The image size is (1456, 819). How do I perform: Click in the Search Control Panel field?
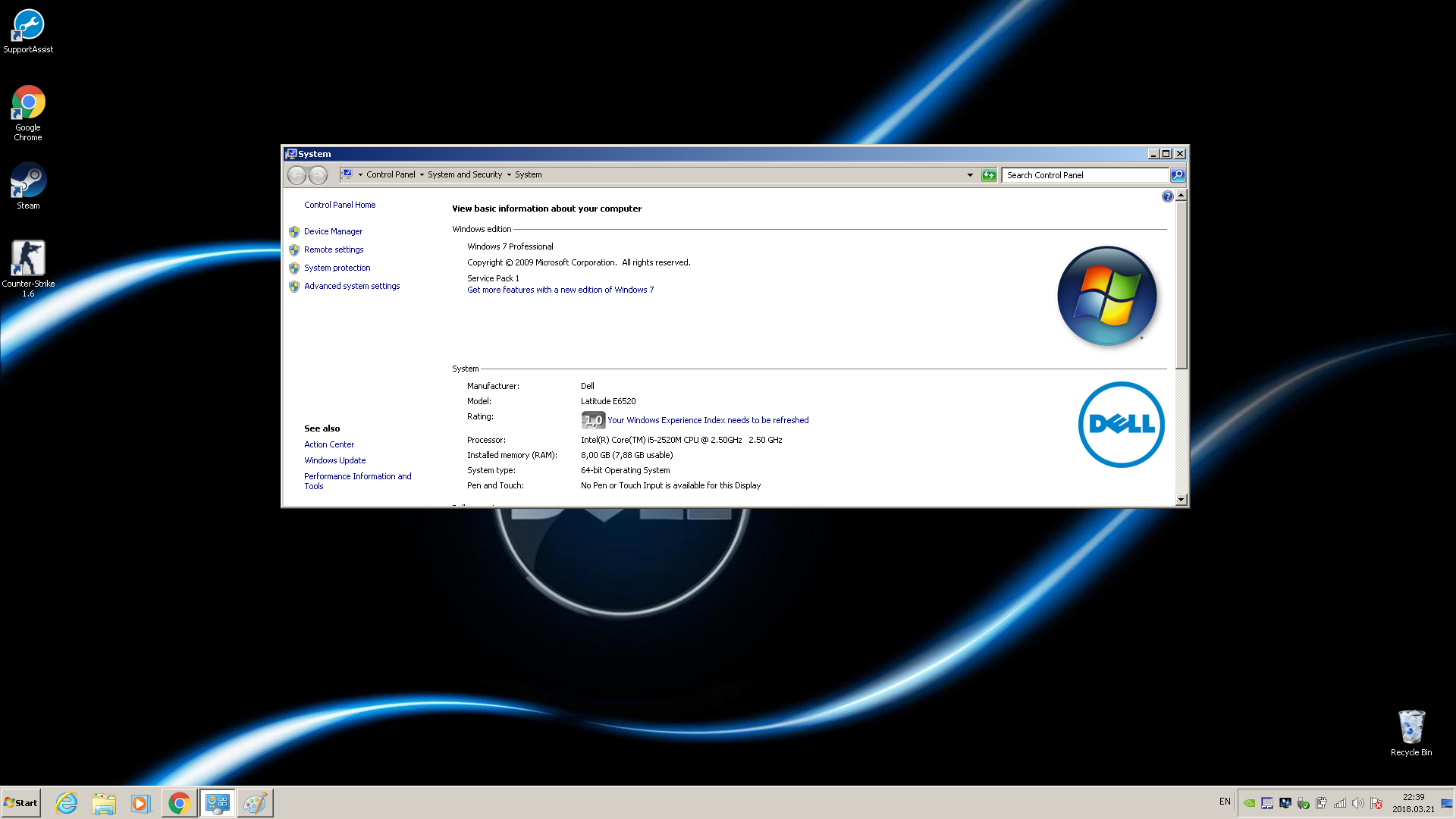click(x=1084, y=175)
